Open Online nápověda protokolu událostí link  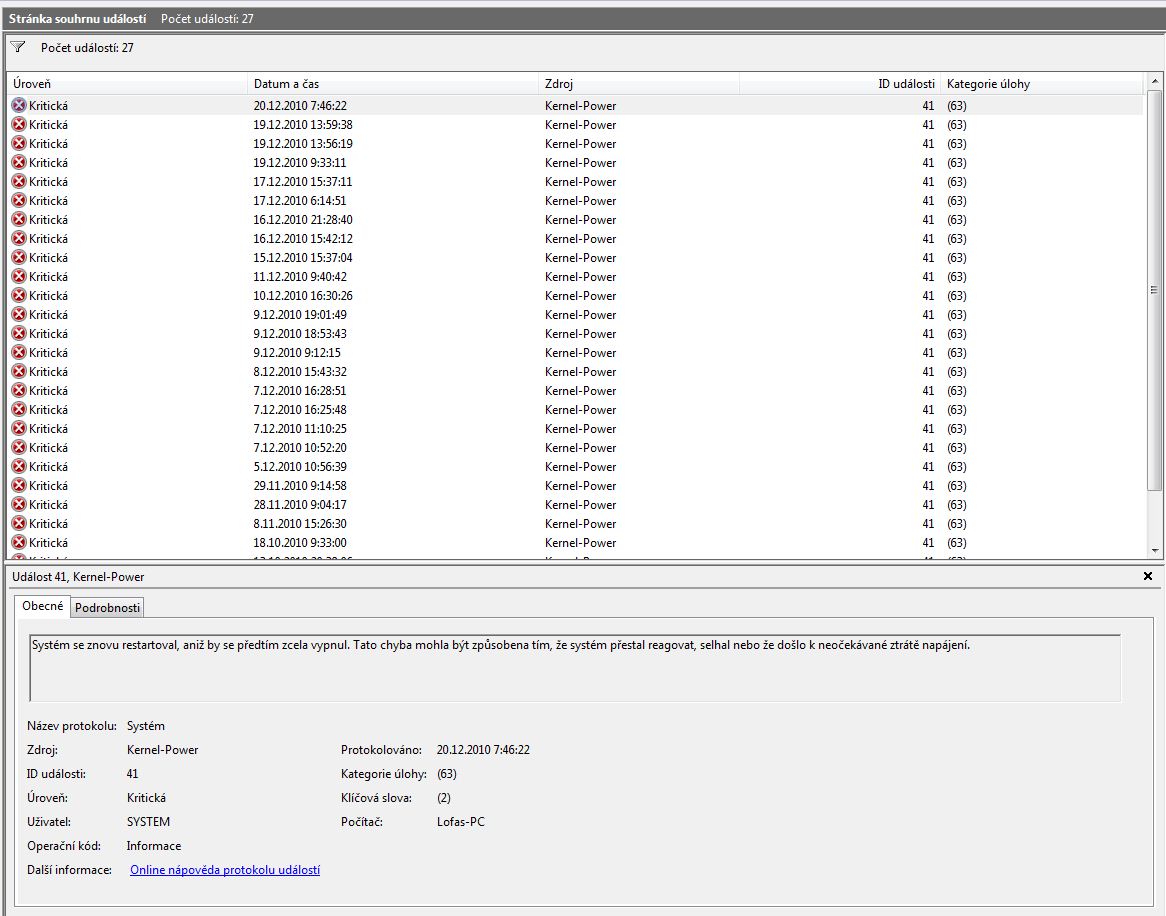pos(225,870)
